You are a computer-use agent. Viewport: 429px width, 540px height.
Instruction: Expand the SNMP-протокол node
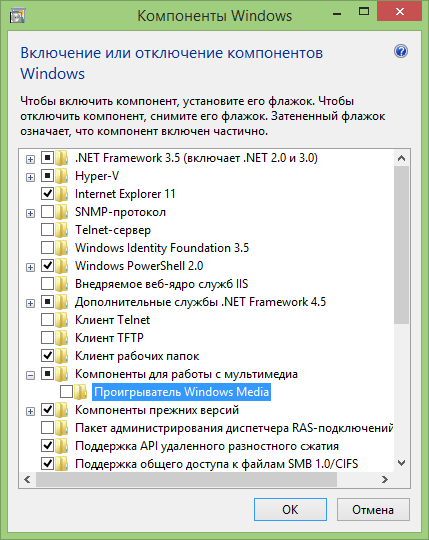[31, 214]
